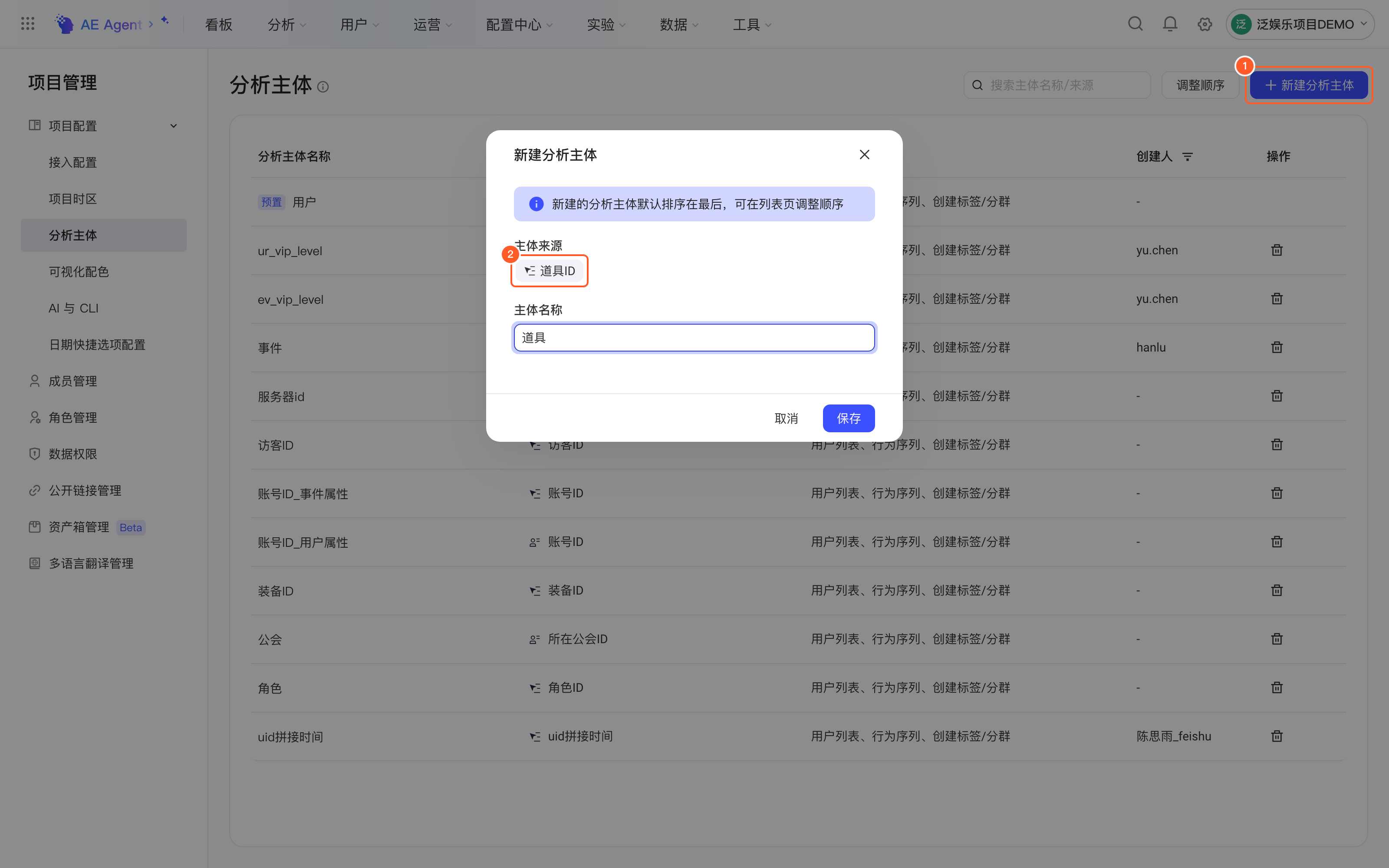Open notifications bell icon

[x=1170, y=24]
